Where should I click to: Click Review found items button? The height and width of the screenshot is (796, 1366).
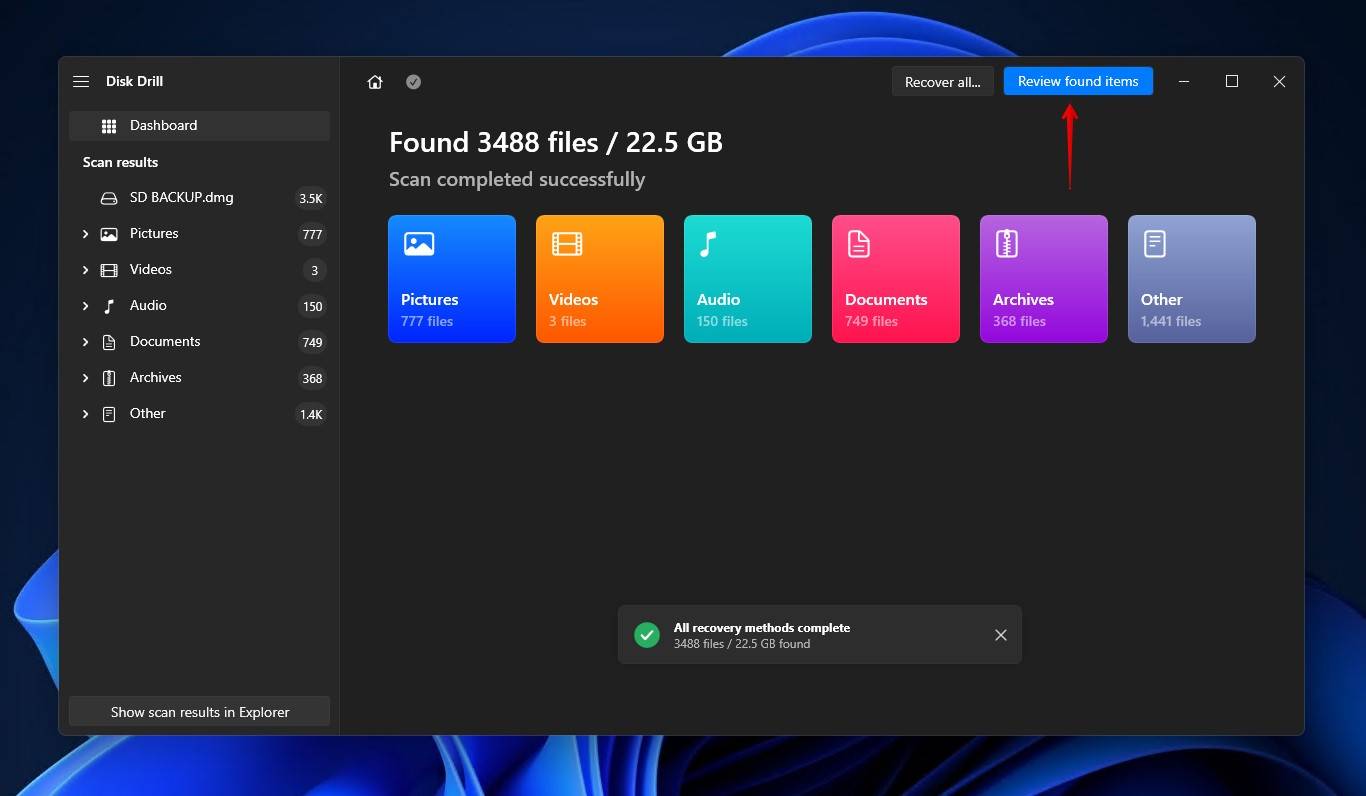point(1078,82)
